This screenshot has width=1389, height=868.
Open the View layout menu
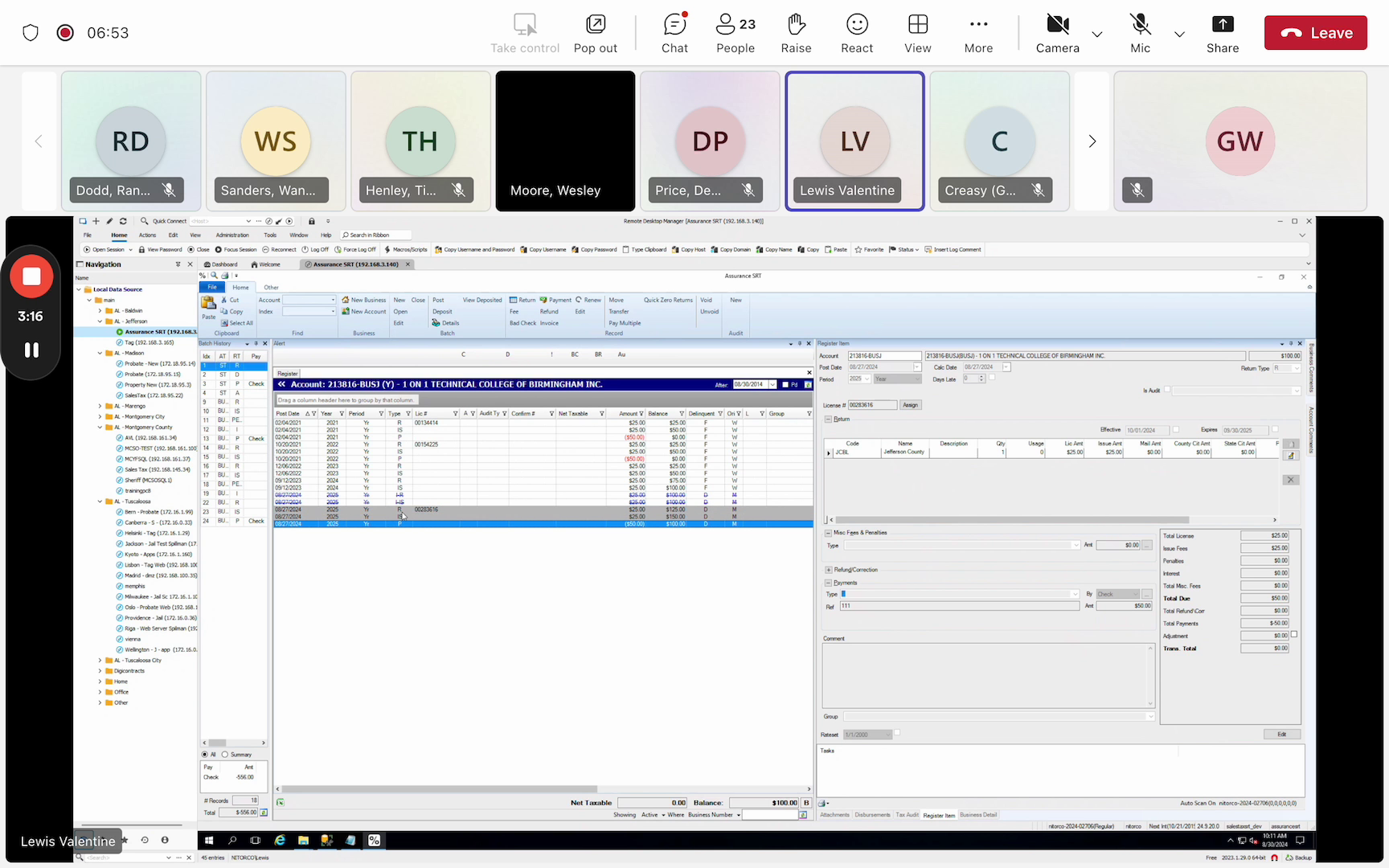point(917,33)
